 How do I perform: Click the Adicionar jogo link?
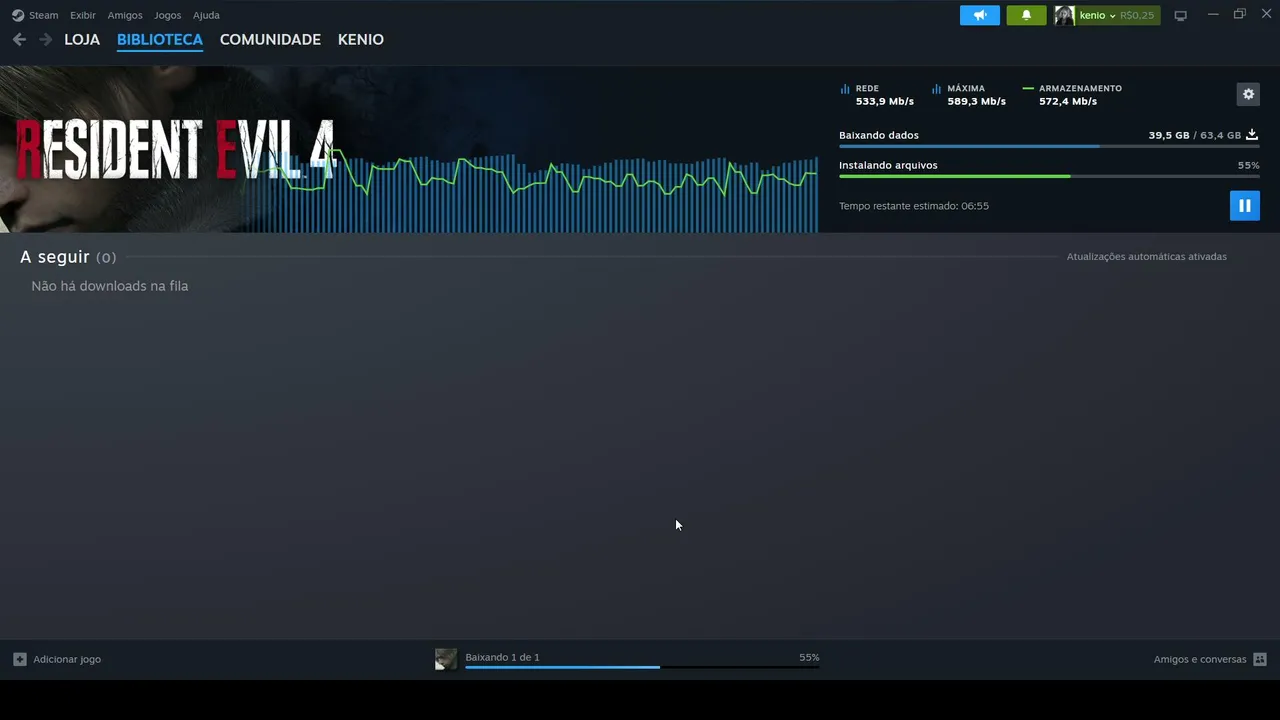pyautogui.click(x=67, y=659)
